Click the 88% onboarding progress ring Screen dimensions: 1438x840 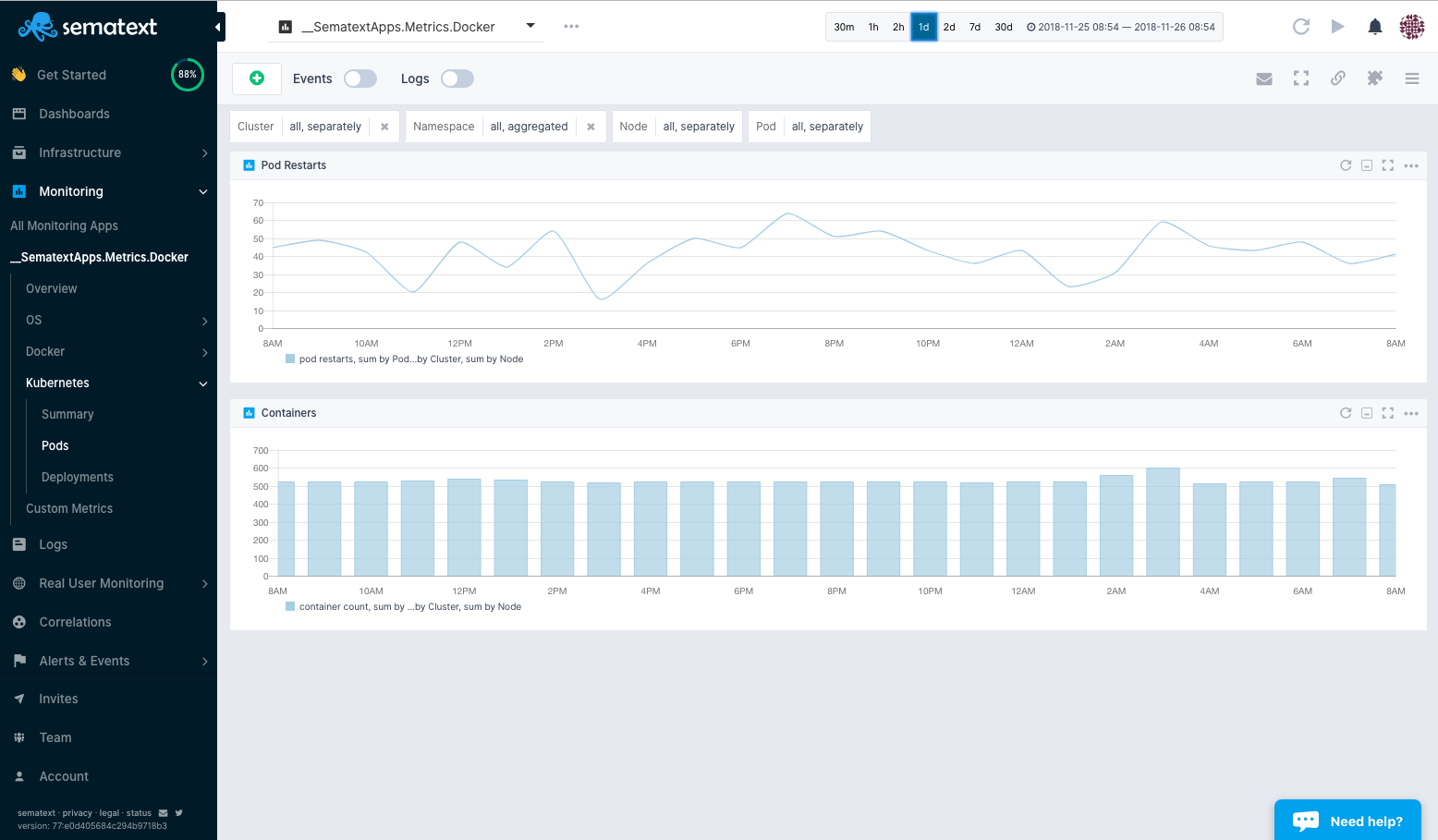click(188, 75)
